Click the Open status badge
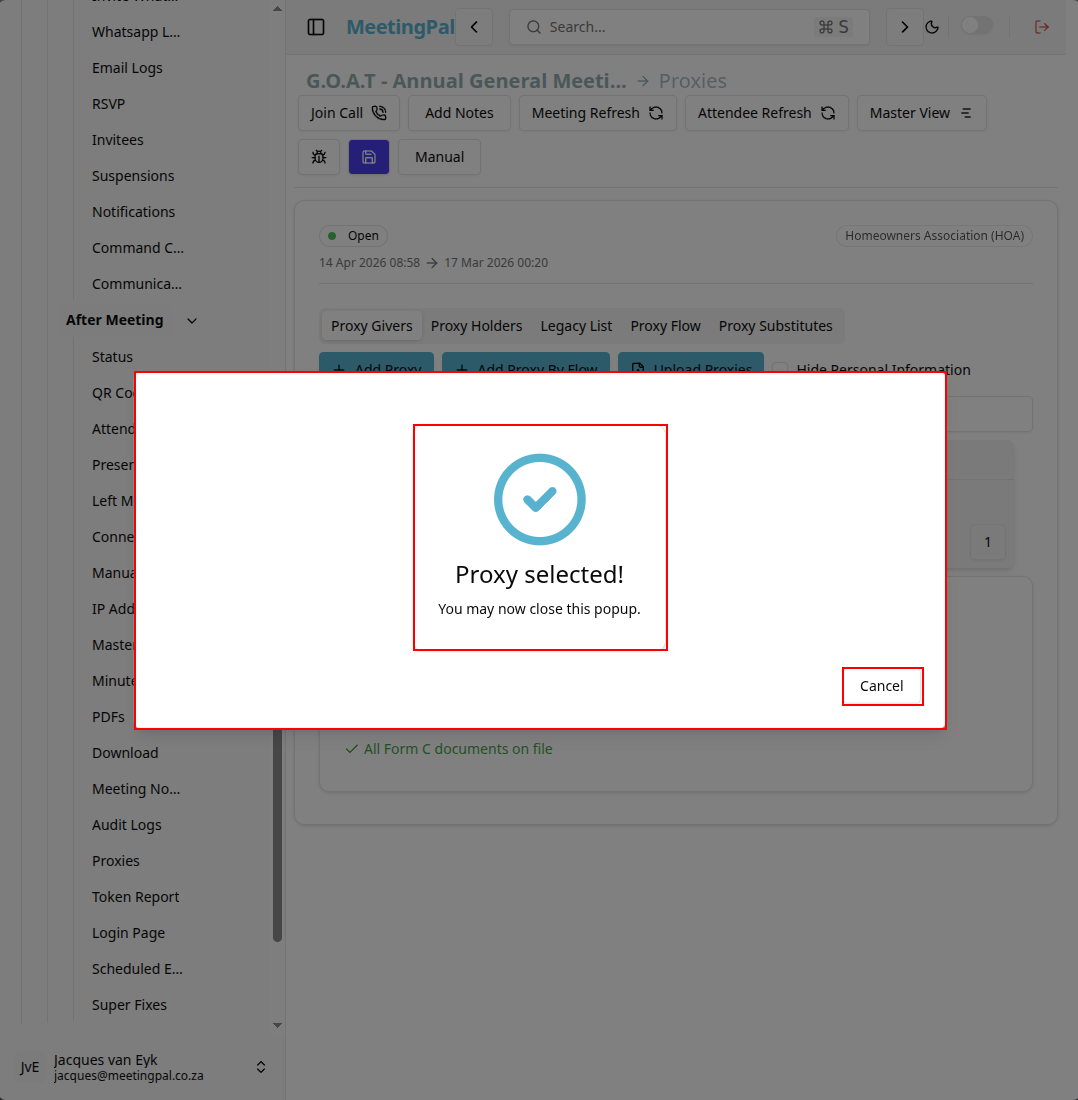The height and width of the screenshot is (1100, 1078). click(x=353, y=236)
